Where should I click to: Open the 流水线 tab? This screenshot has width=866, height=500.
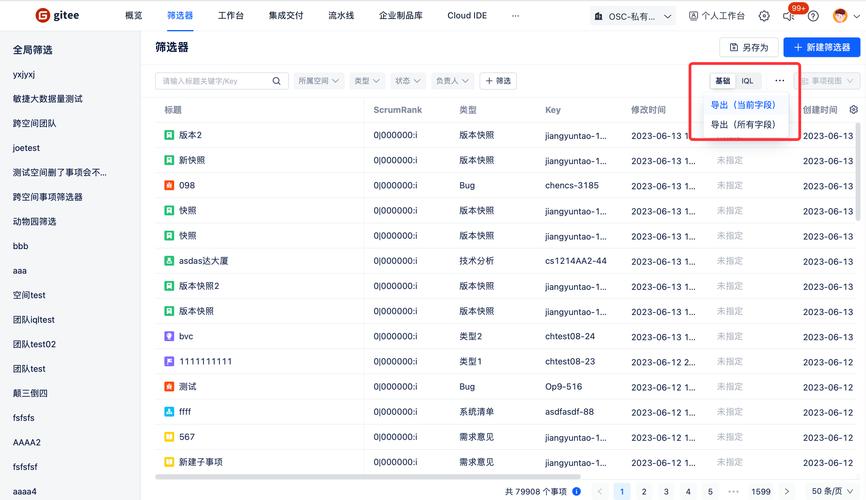pyautogui.click(x=341, y=15)
